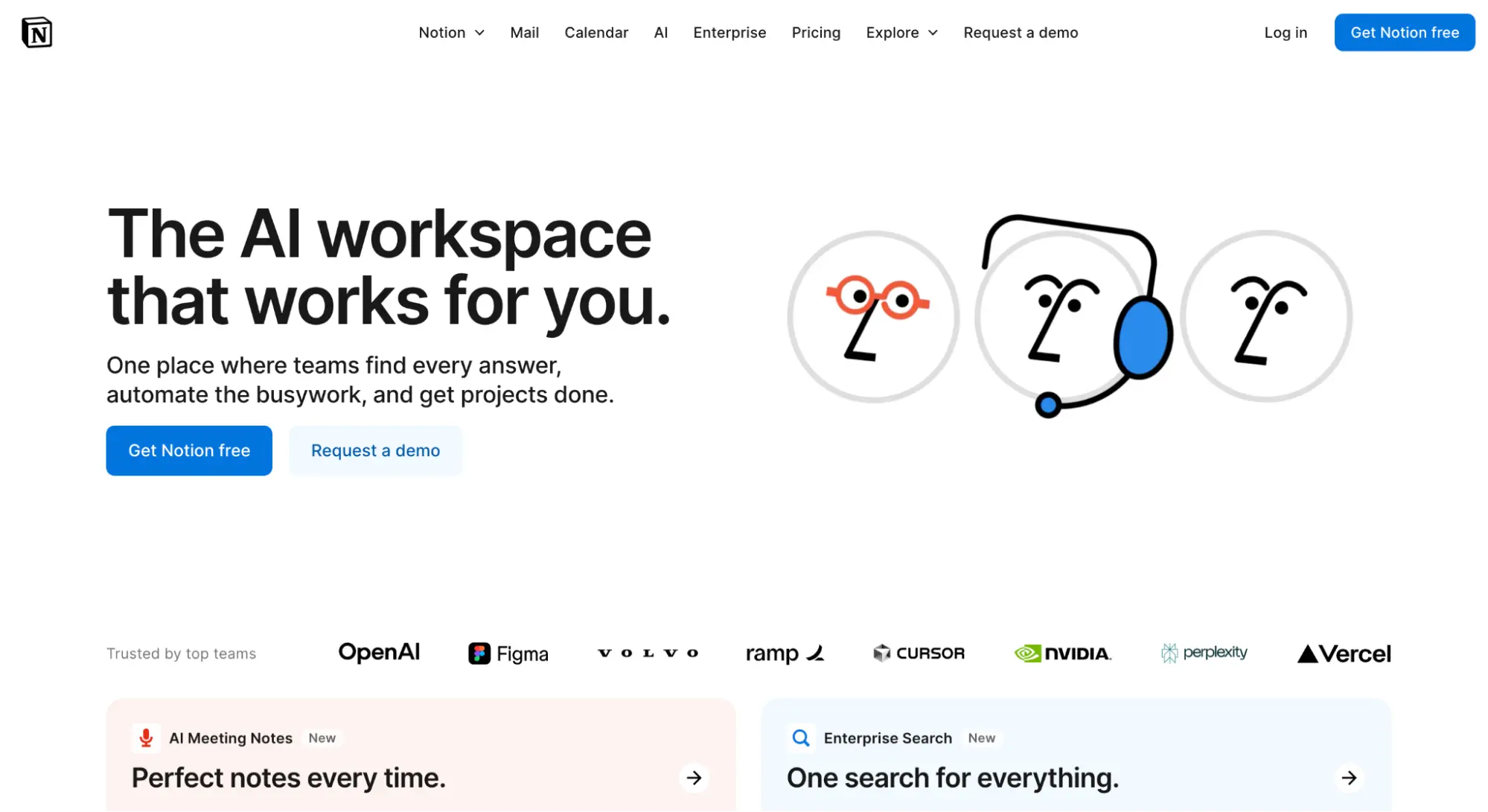Viewport: 1488px width, 812px height.
Task: Click the blue Get Notion free button
Action: pyautogui.click(x=188, y=450)
